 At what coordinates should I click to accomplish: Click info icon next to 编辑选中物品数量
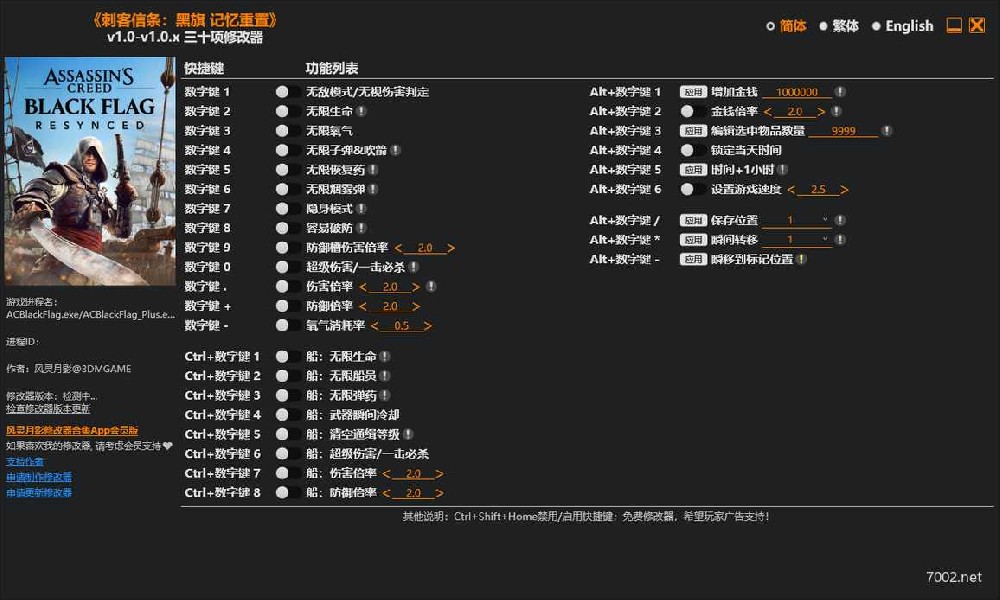click(x=886, y=131)
